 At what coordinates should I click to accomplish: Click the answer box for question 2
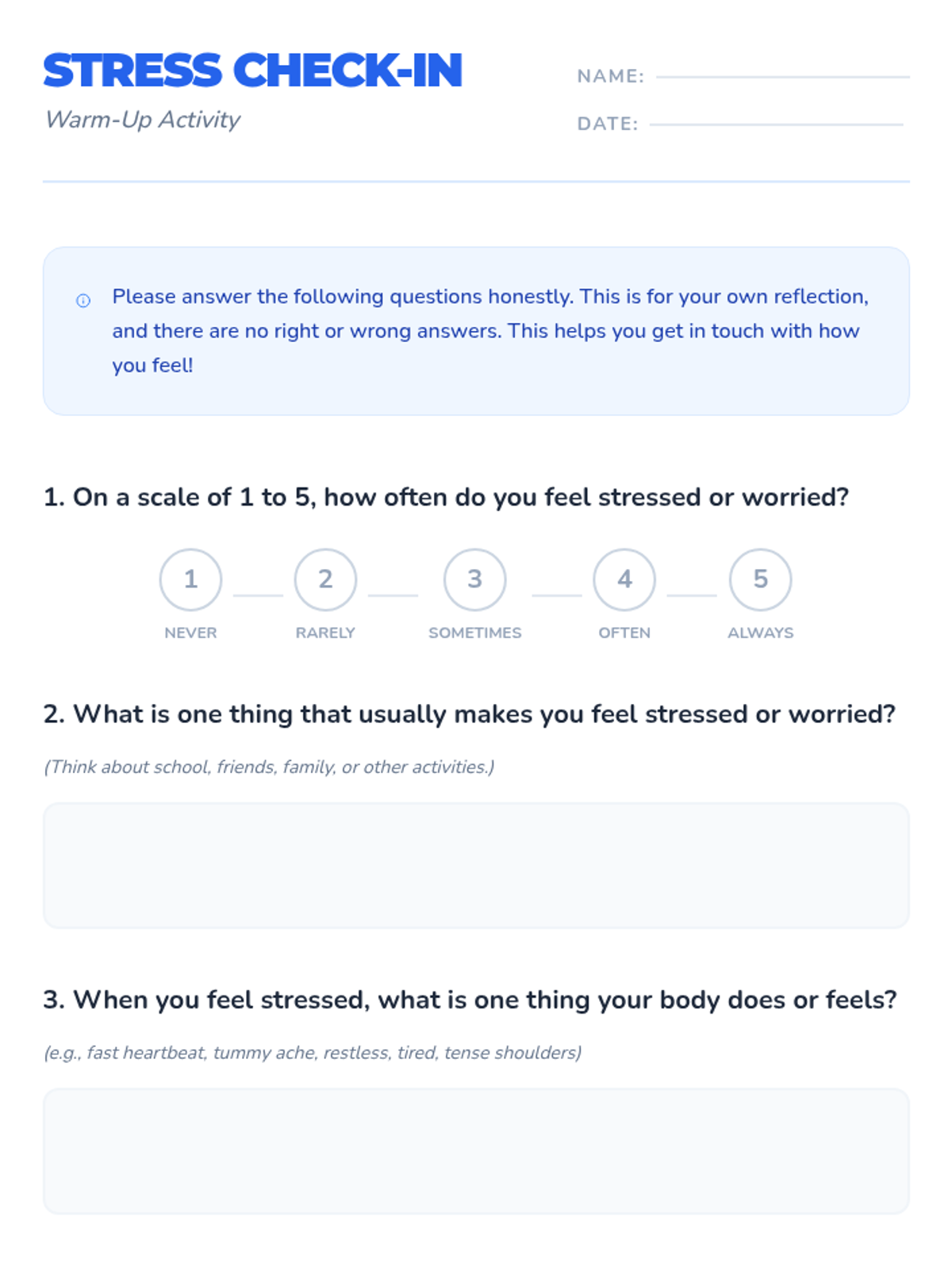click(476, 865)
